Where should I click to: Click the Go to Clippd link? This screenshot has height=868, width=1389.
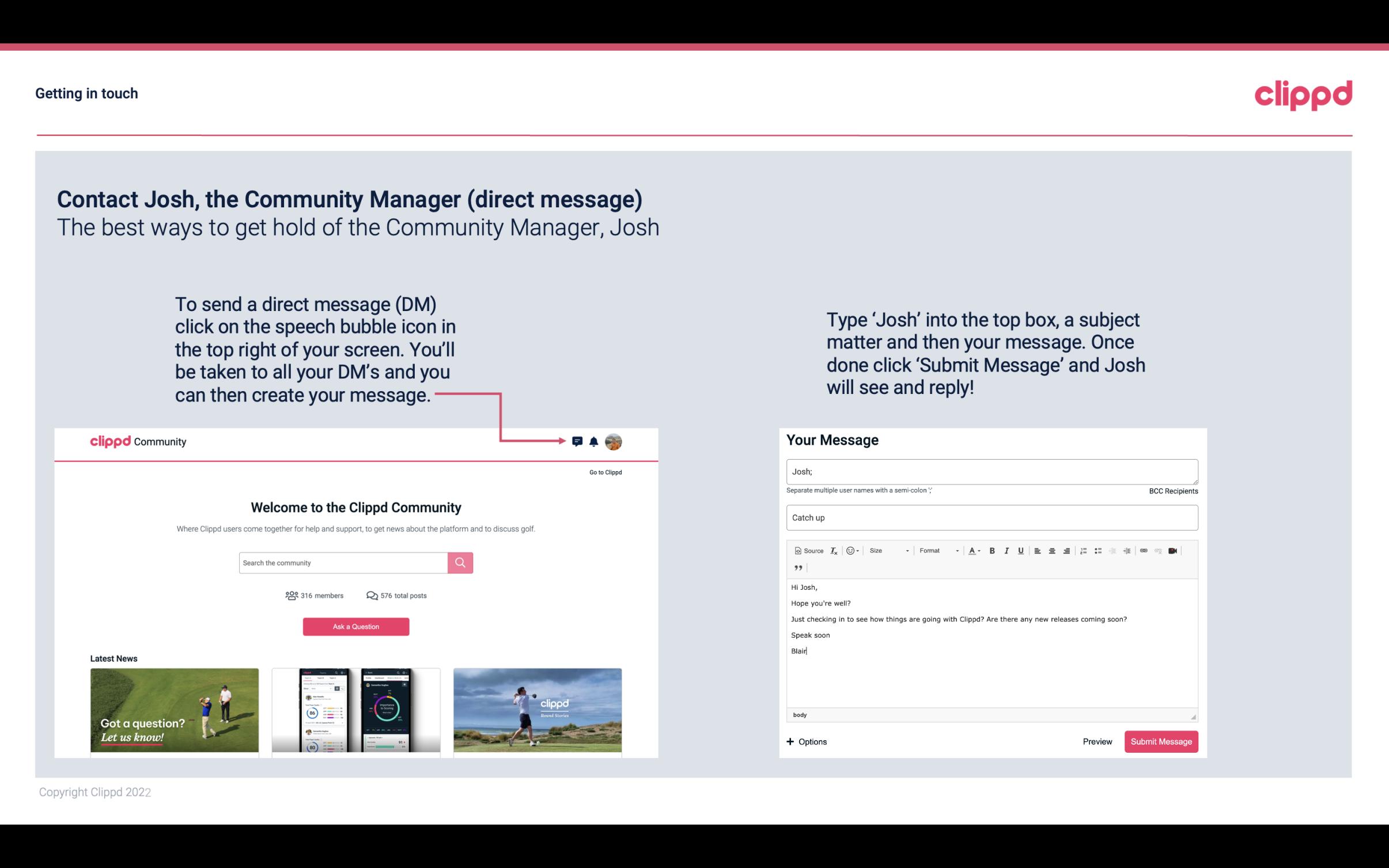pos(603,472)
